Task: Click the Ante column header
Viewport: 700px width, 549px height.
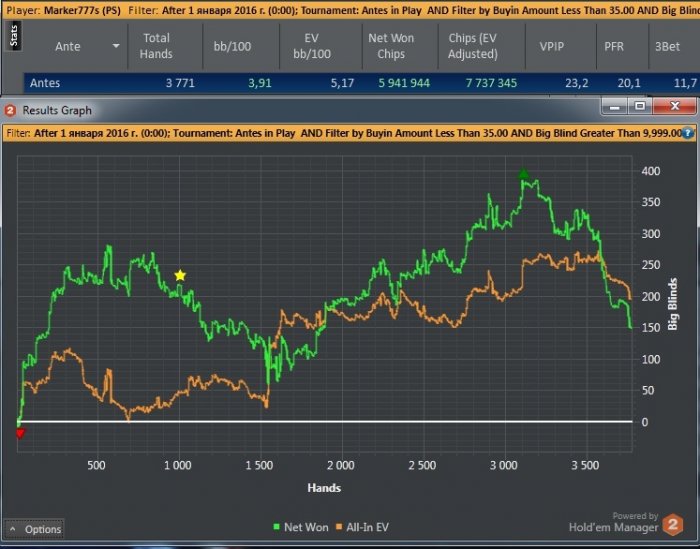Action: tap(68, 46)
